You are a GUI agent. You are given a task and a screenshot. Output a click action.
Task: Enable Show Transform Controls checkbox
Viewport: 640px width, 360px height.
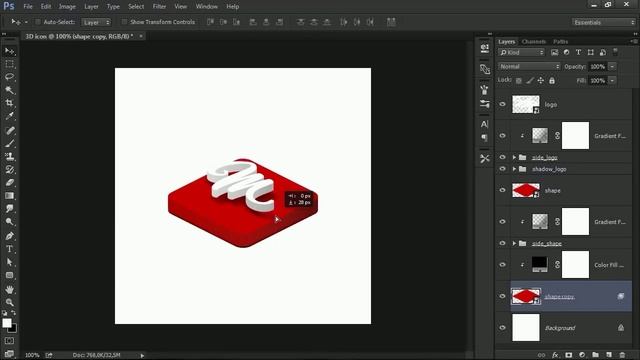coord(124,22)
